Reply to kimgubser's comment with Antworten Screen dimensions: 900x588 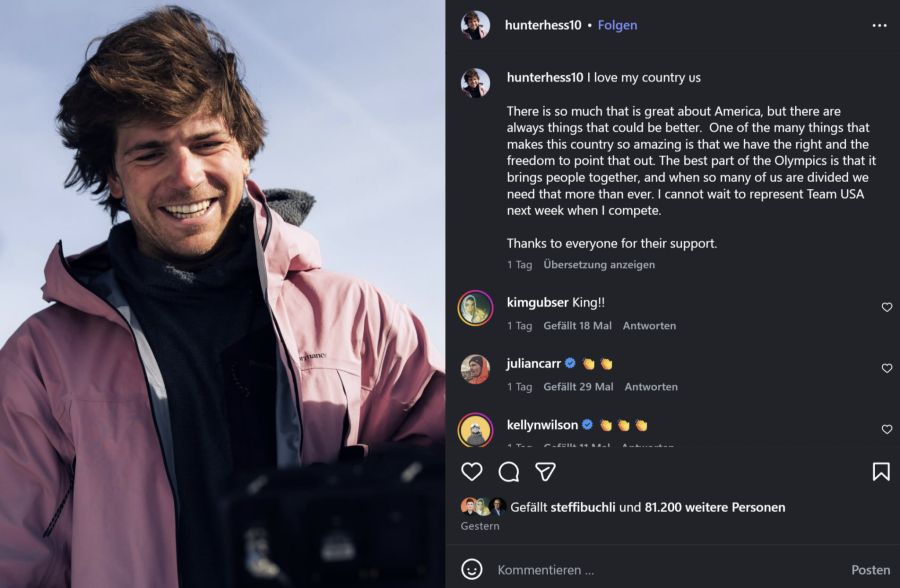click(x=649, y=326)
